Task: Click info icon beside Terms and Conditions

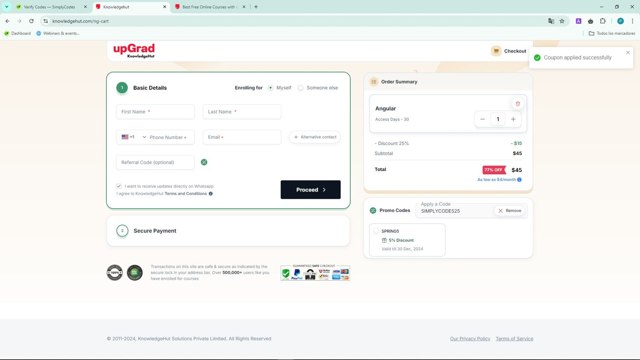Action: 211,193
